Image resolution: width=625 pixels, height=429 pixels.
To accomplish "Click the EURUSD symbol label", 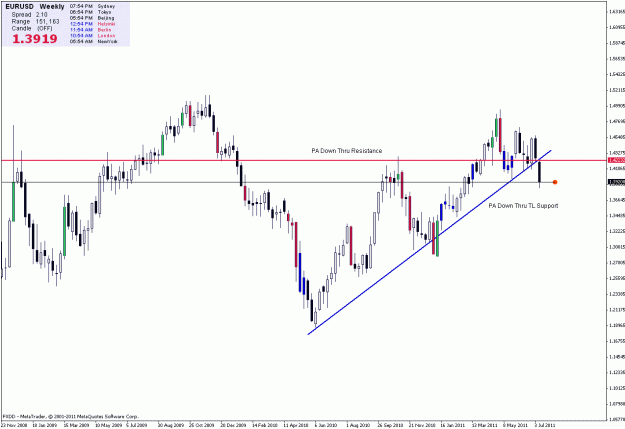I will [20, 7].
